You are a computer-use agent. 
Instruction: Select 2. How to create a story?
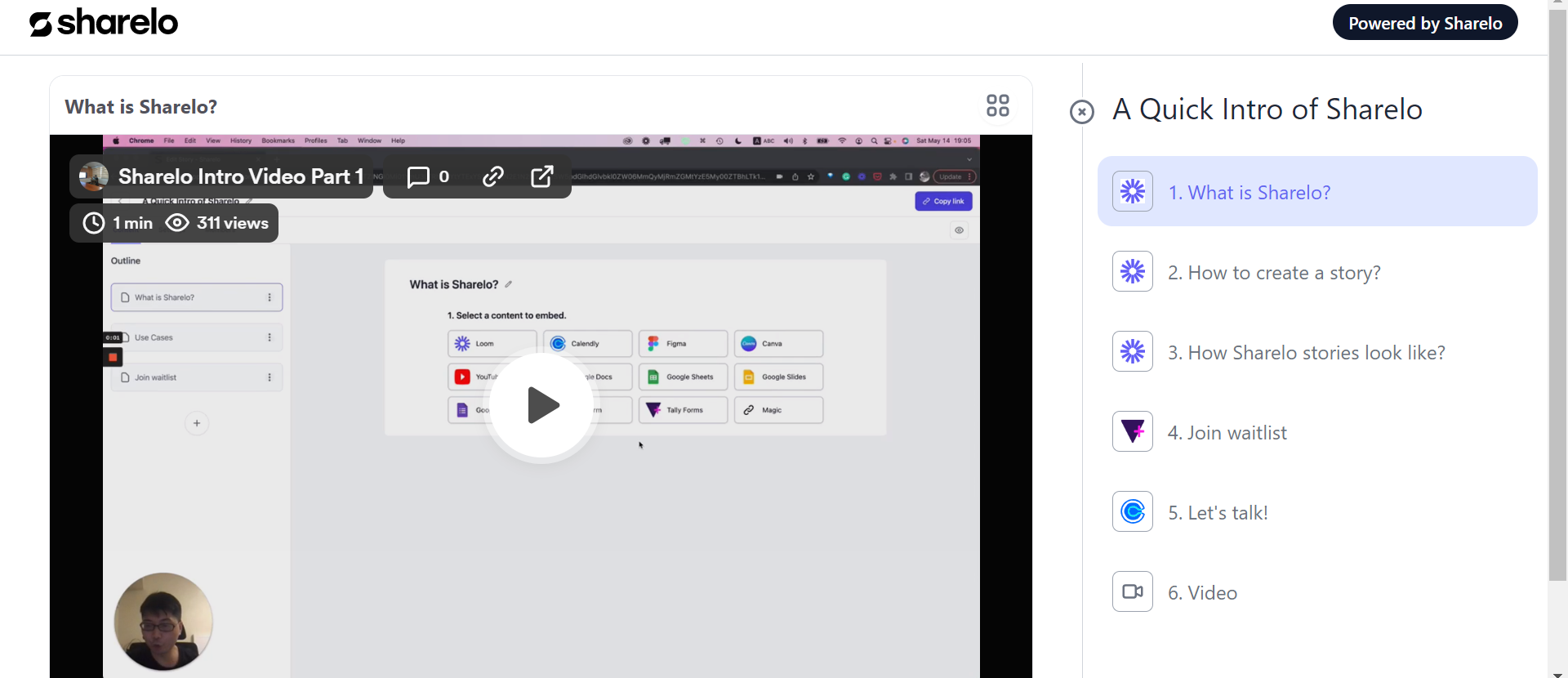[x=1317, y=271]
